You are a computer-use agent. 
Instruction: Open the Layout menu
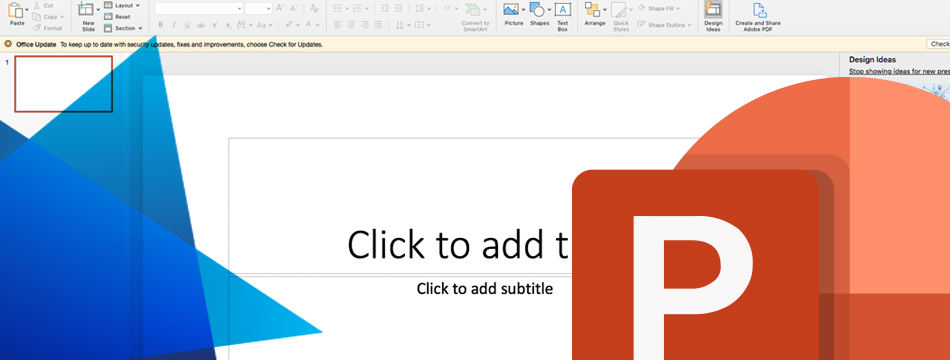(122, 5)
